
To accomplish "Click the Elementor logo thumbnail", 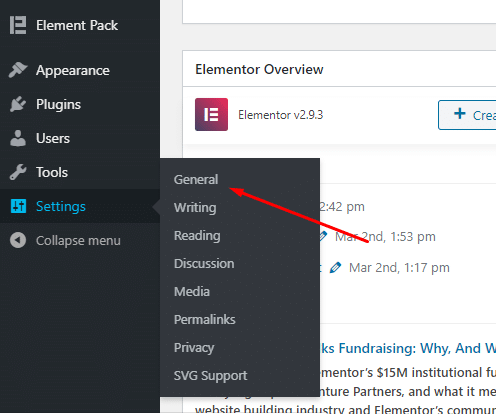I will point(211,114).
